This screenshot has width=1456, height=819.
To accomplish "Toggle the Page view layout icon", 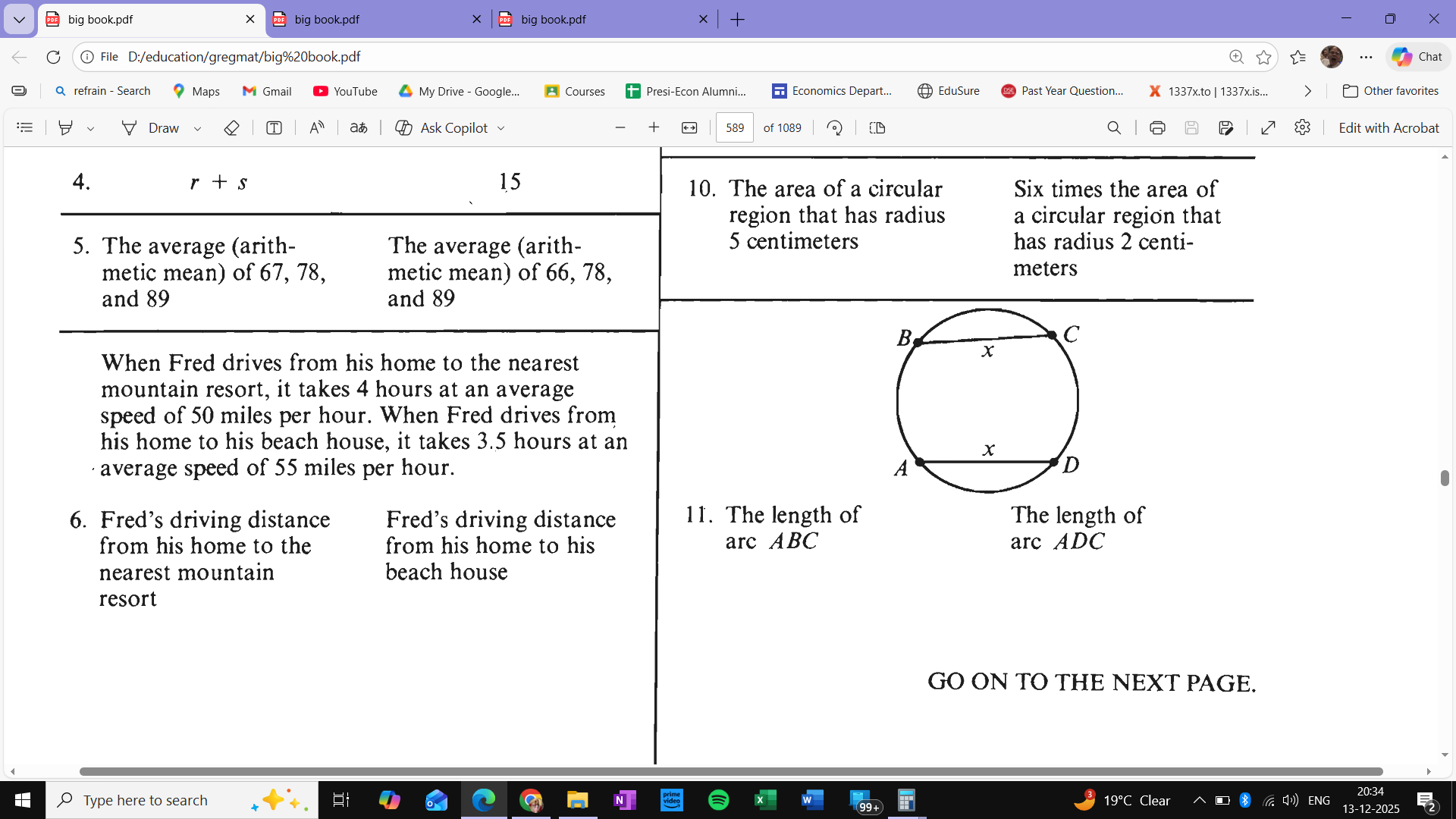I will 877,128.
